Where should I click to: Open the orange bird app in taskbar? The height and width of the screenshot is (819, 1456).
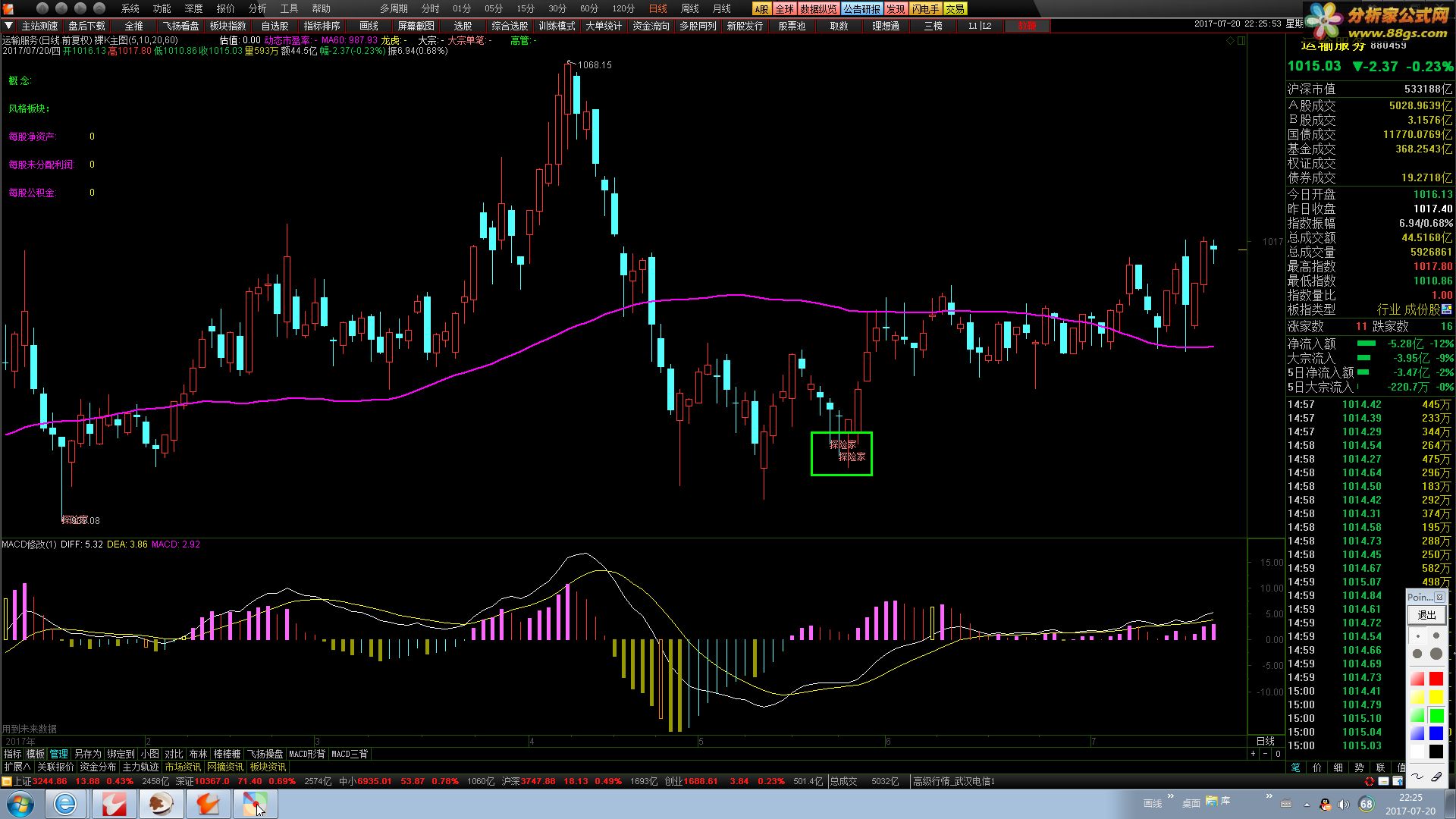[x=208, y=804]
